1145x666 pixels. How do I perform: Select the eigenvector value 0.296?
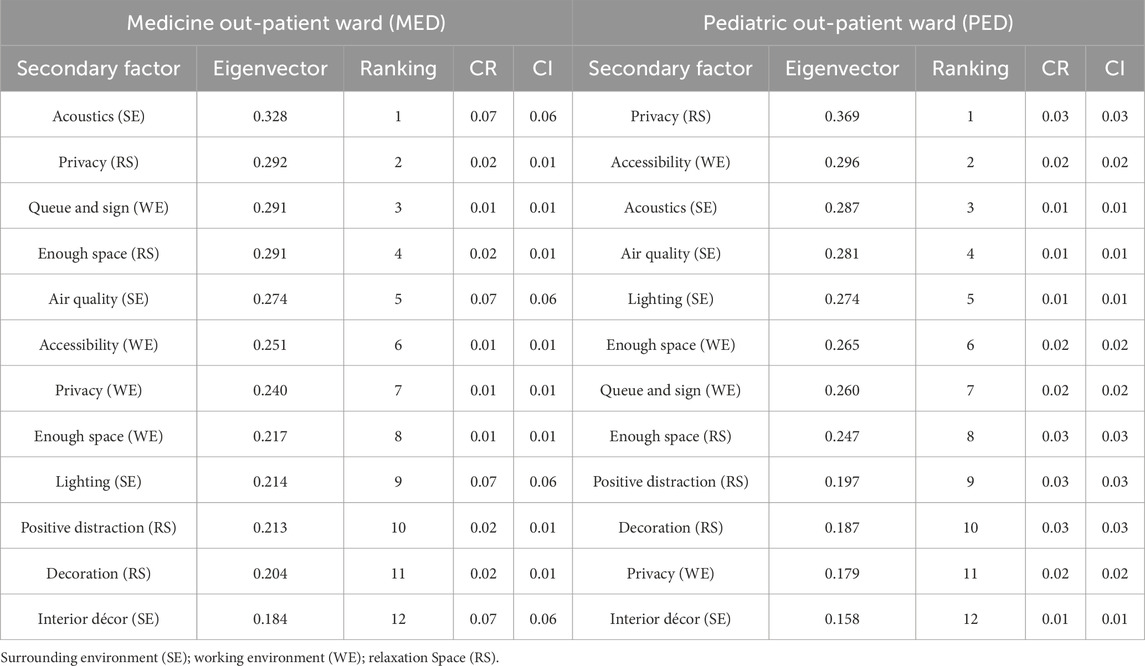coord(842,162)
